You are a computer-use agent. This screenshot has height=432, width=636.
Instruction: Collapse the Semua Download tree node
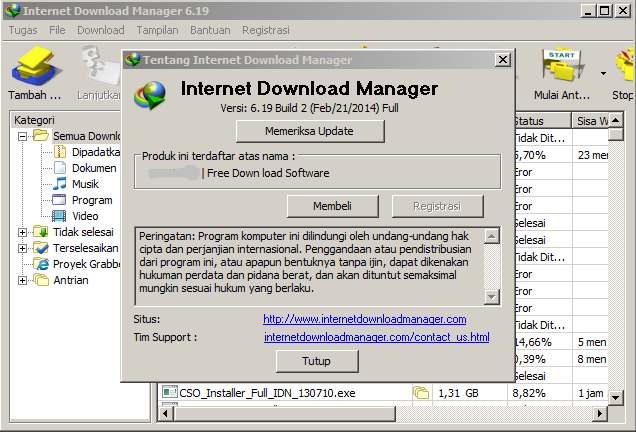point(23,136)
